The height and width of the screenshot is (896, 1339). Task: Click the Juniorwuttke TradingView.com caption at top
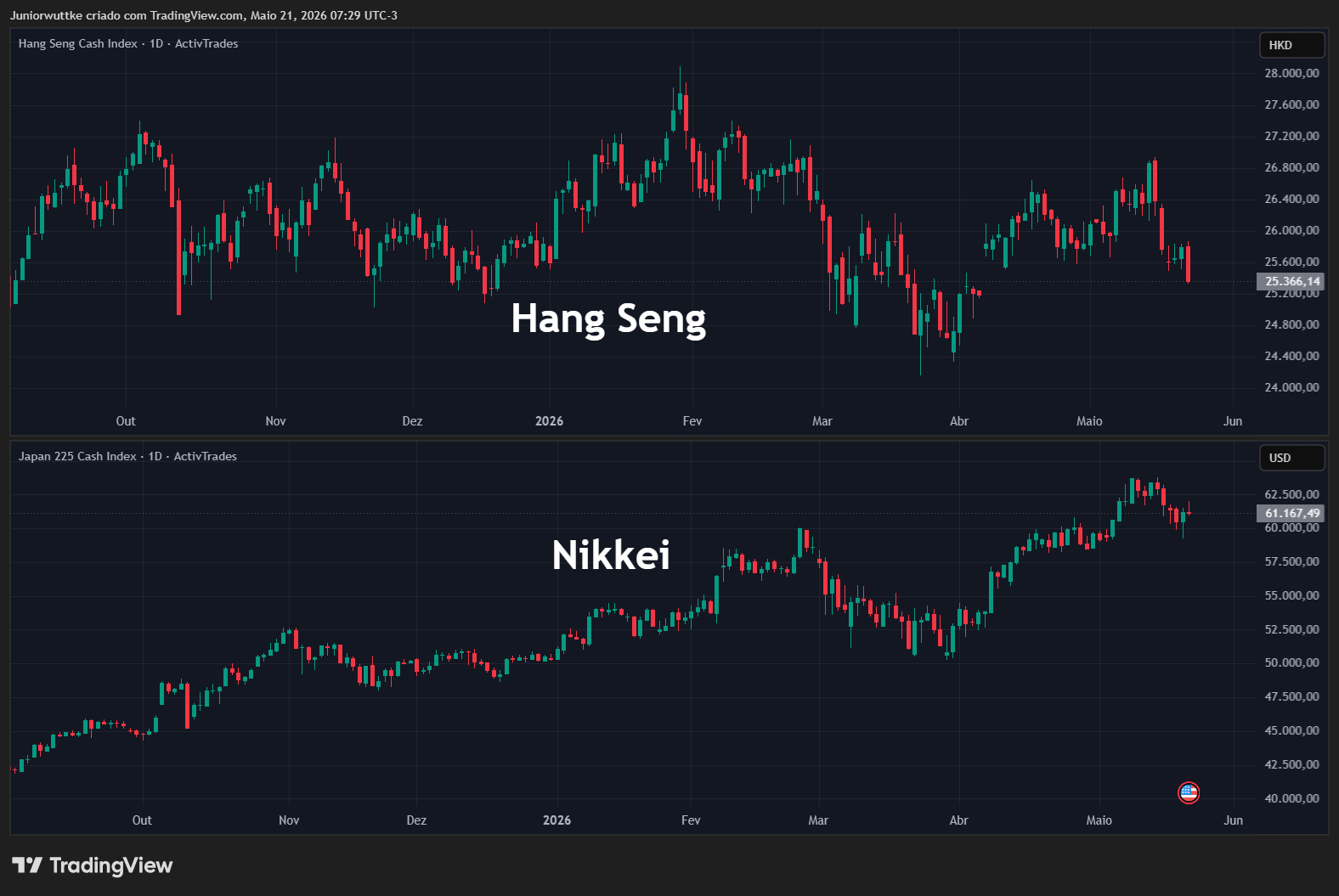[204, 15]
